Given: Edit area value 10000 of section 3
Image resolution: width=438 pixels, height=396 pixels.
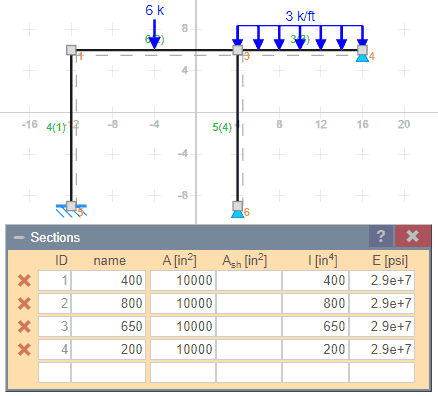Looking at the screenshot, I should click(183, 326).
